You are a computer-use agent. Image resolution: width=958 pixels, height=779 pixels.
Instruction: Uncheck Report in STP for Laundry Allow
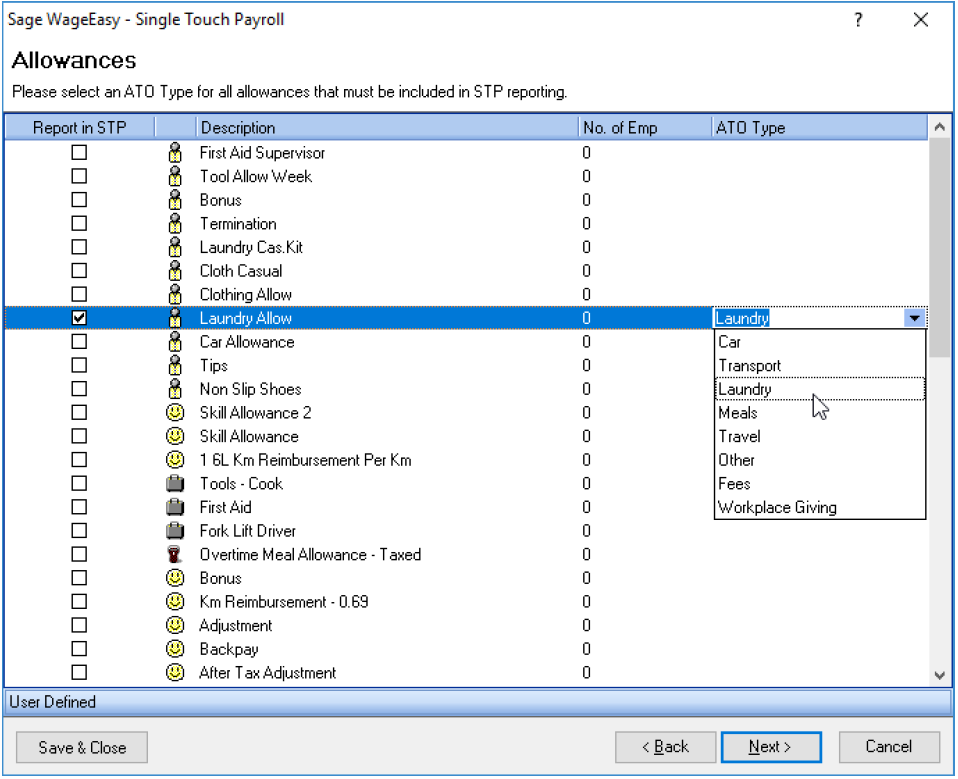79,318
